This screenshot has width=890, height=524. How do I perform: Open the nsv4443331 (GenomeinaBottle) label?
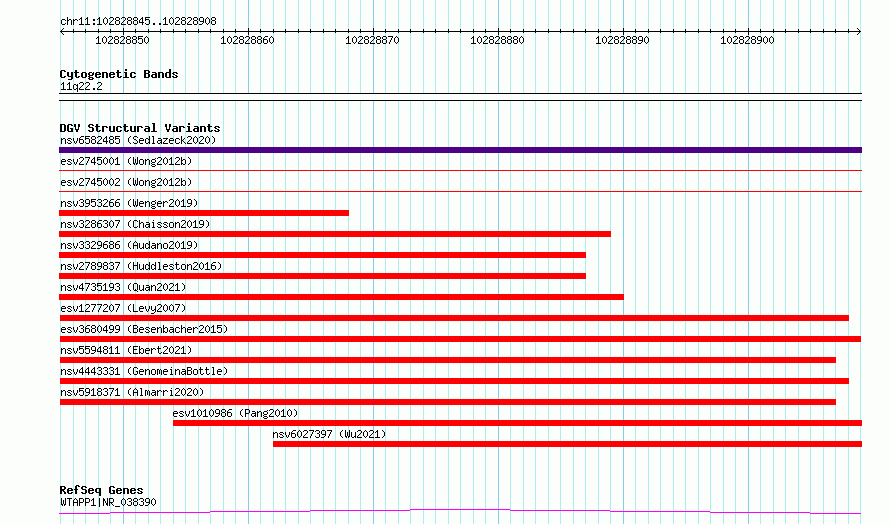tap(144, 371)
